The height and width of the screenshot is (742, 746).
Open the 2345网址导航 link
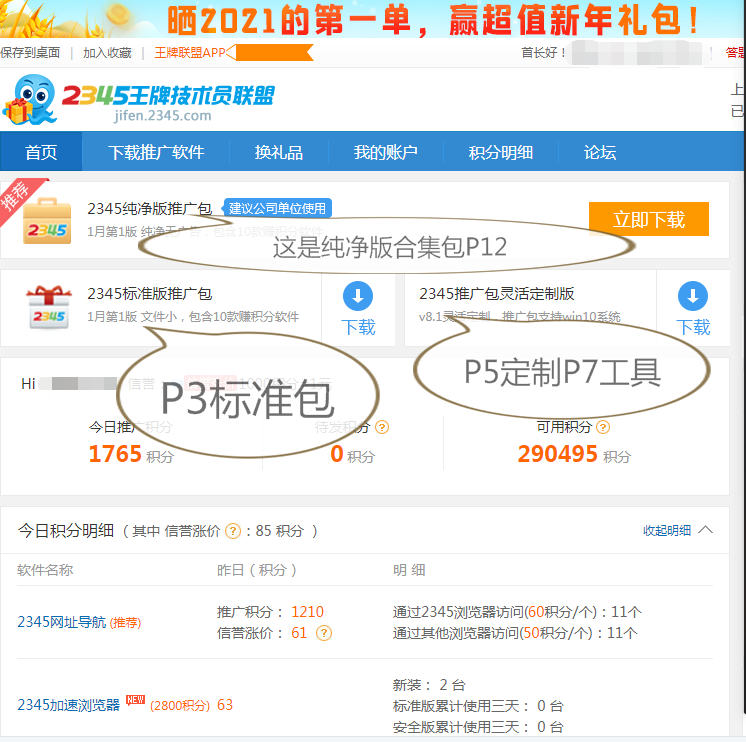[62, 622]
